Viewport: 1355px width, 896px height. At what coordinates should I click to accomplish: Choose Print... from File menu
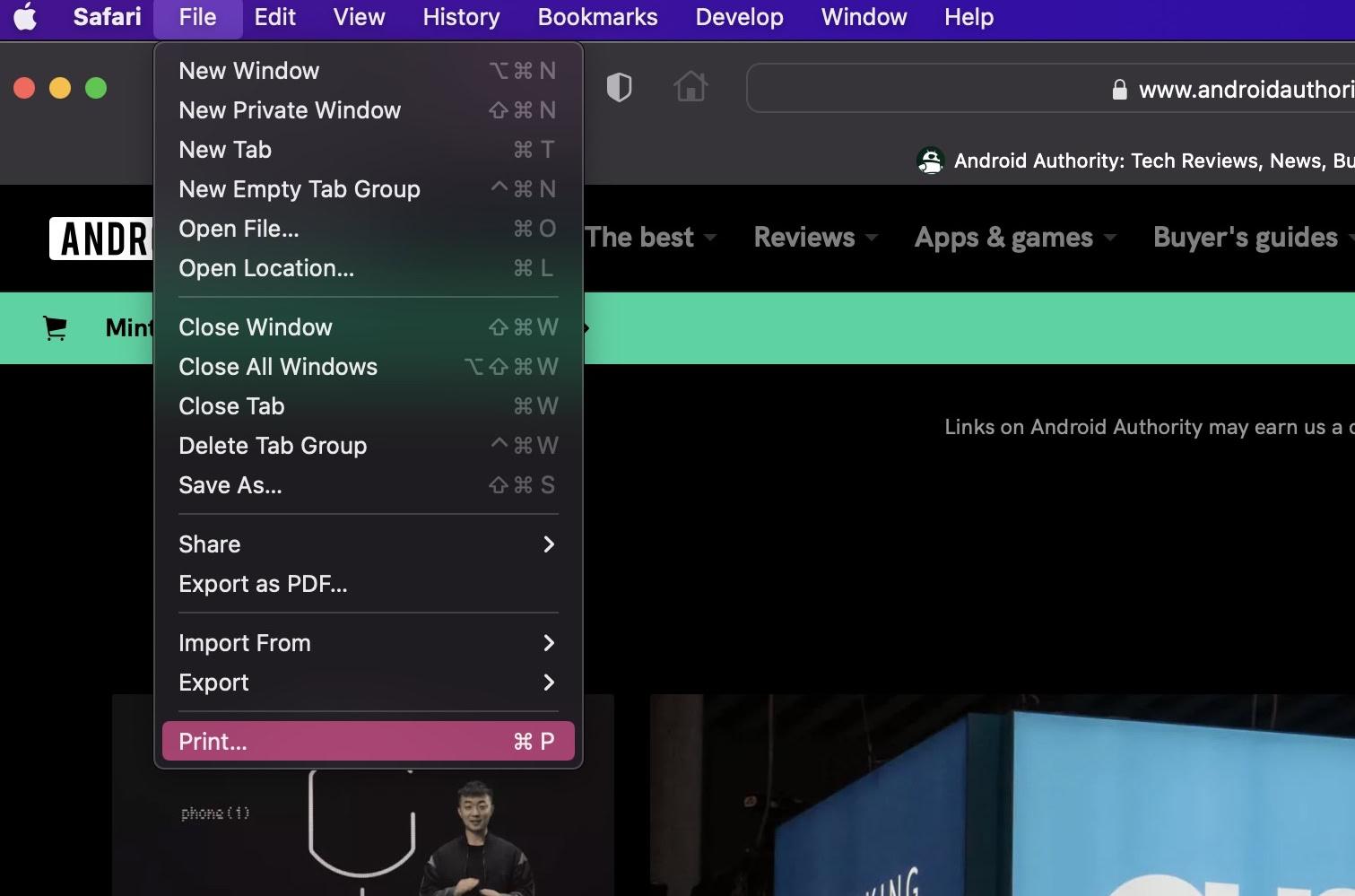tap(368, 742)
